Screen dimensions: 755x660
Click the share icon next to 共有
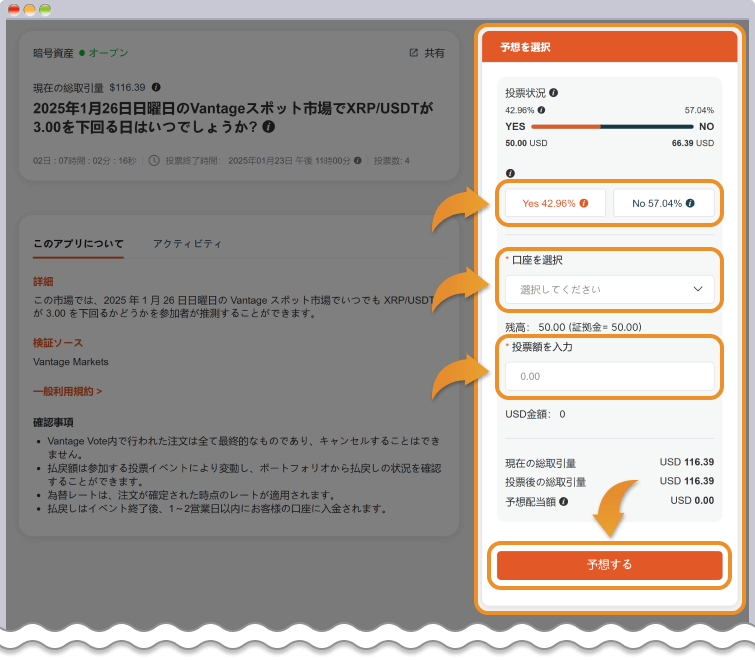tap(414, 52)
